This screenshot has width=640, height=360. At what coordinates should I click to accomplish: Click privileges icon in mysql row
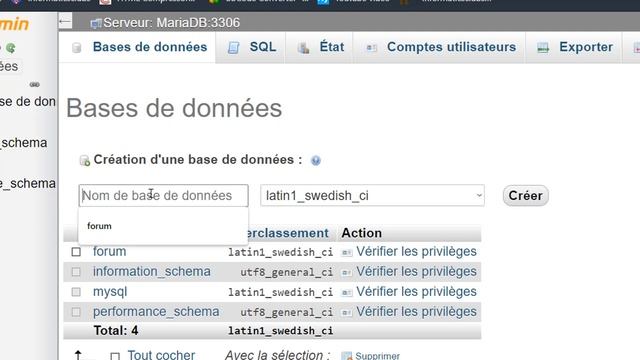click(347, 292)
